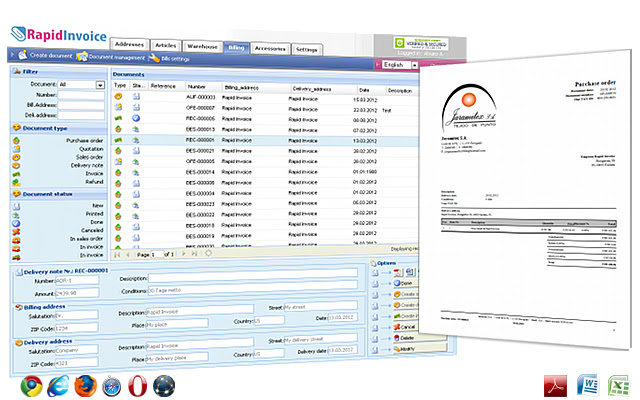
Task: Click the Done status icon of REC-000006
Action: pyautogui.click(x=136, y=118)
